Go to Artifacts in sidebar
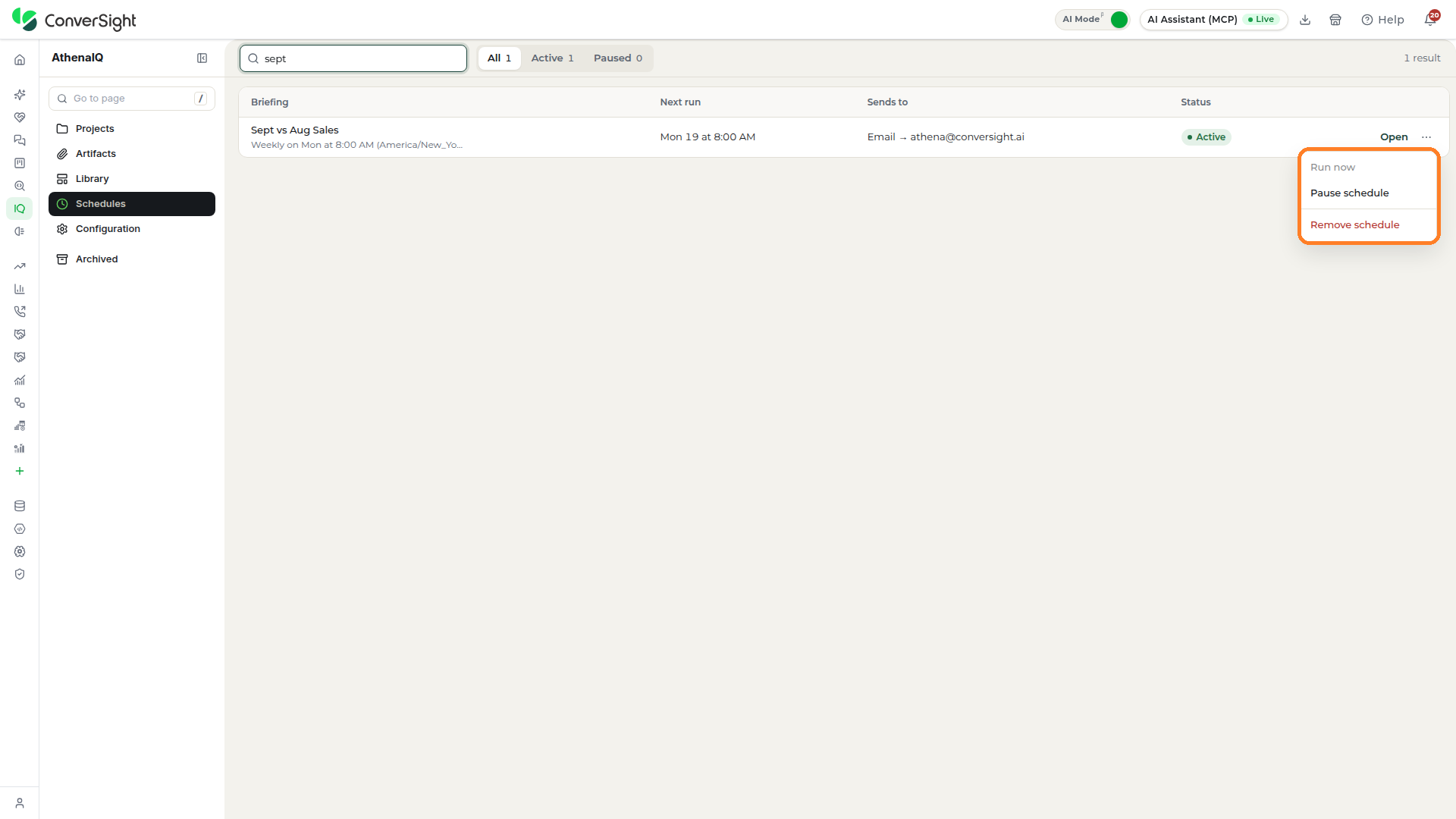 (132, 154)
